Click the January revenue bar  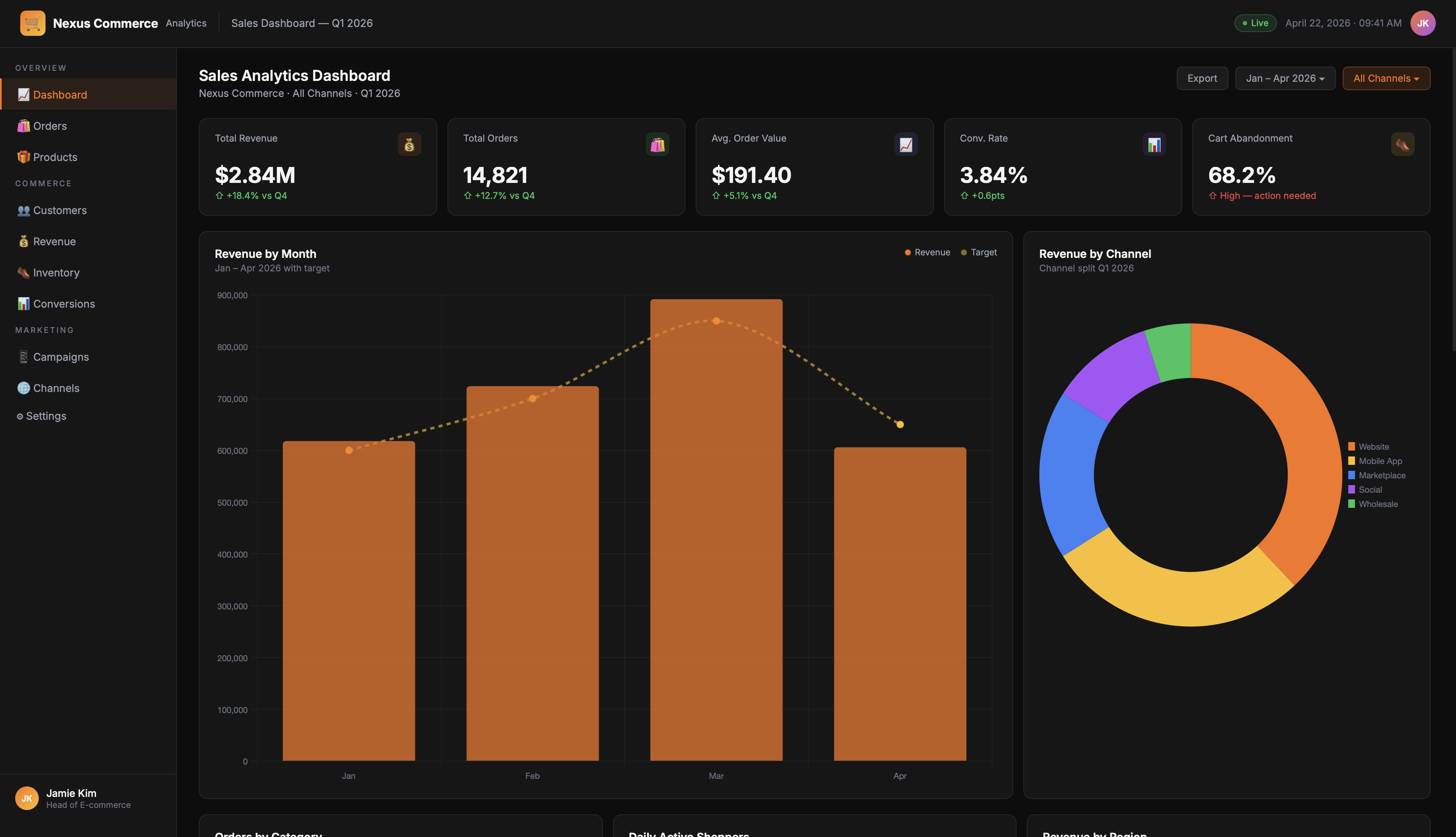[x=349, y=601]
